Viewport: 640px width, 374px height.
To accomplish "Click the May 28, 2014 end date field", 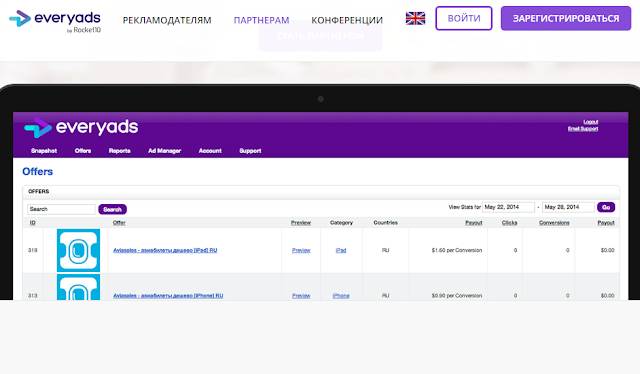I will 568,207.
